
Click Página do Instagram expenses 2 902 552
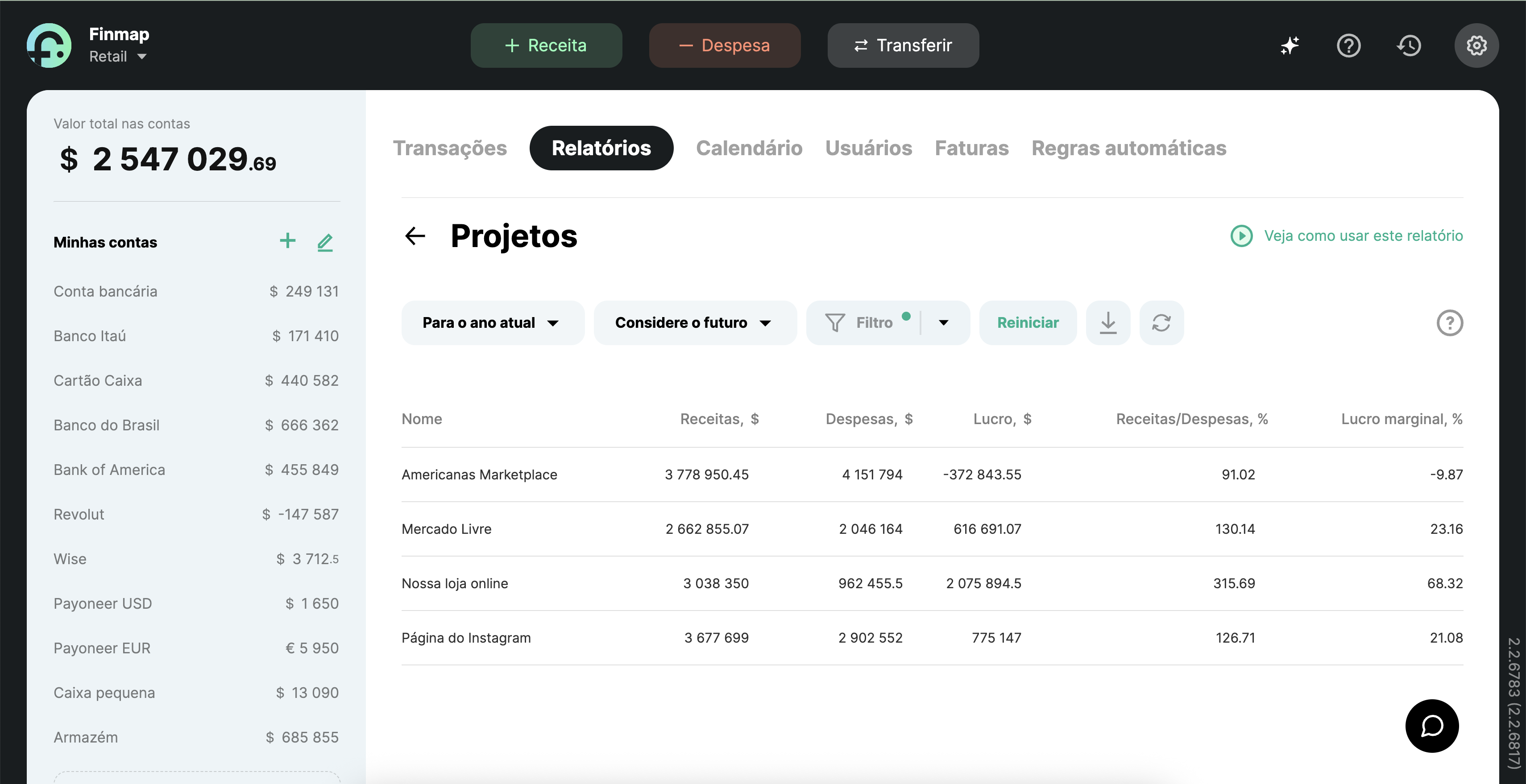[870, 638]
